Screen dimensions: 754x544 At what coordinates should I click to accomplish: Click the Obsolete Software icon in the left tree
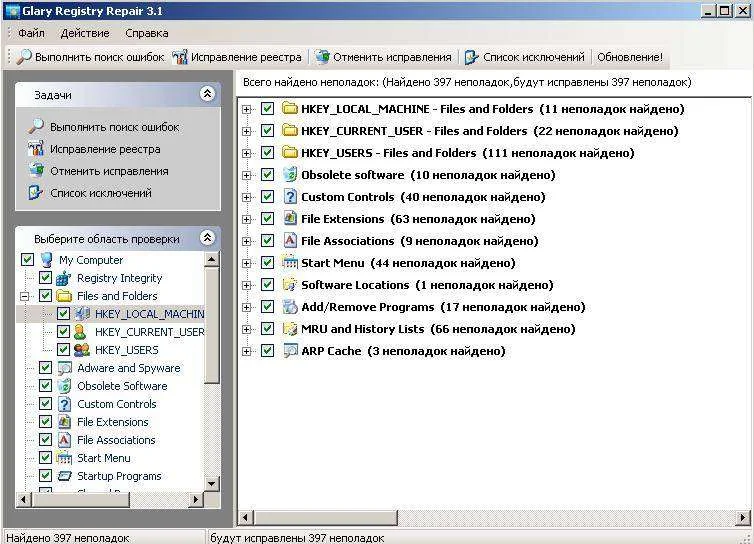point(64,386)
